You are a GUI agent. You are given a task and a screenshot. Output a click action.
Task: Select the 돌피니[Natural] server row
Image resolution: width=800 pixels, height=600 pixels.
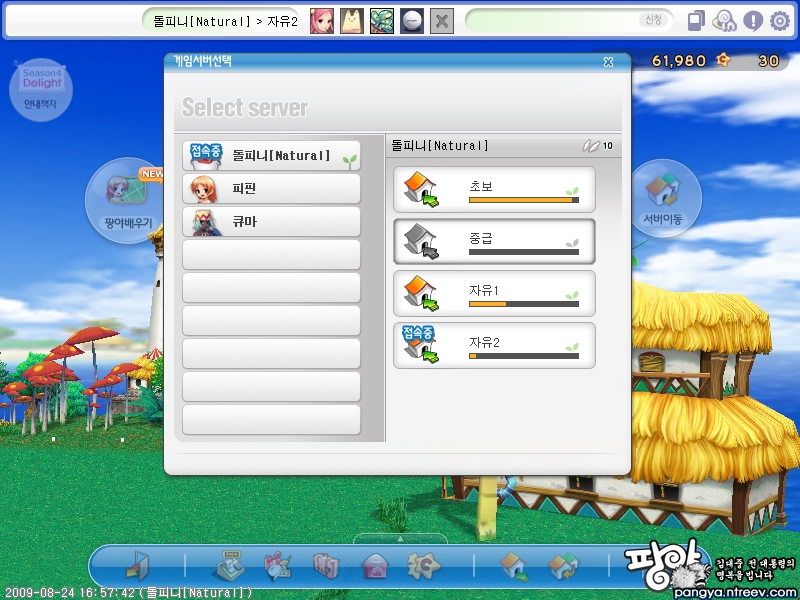tap(271, 156)
